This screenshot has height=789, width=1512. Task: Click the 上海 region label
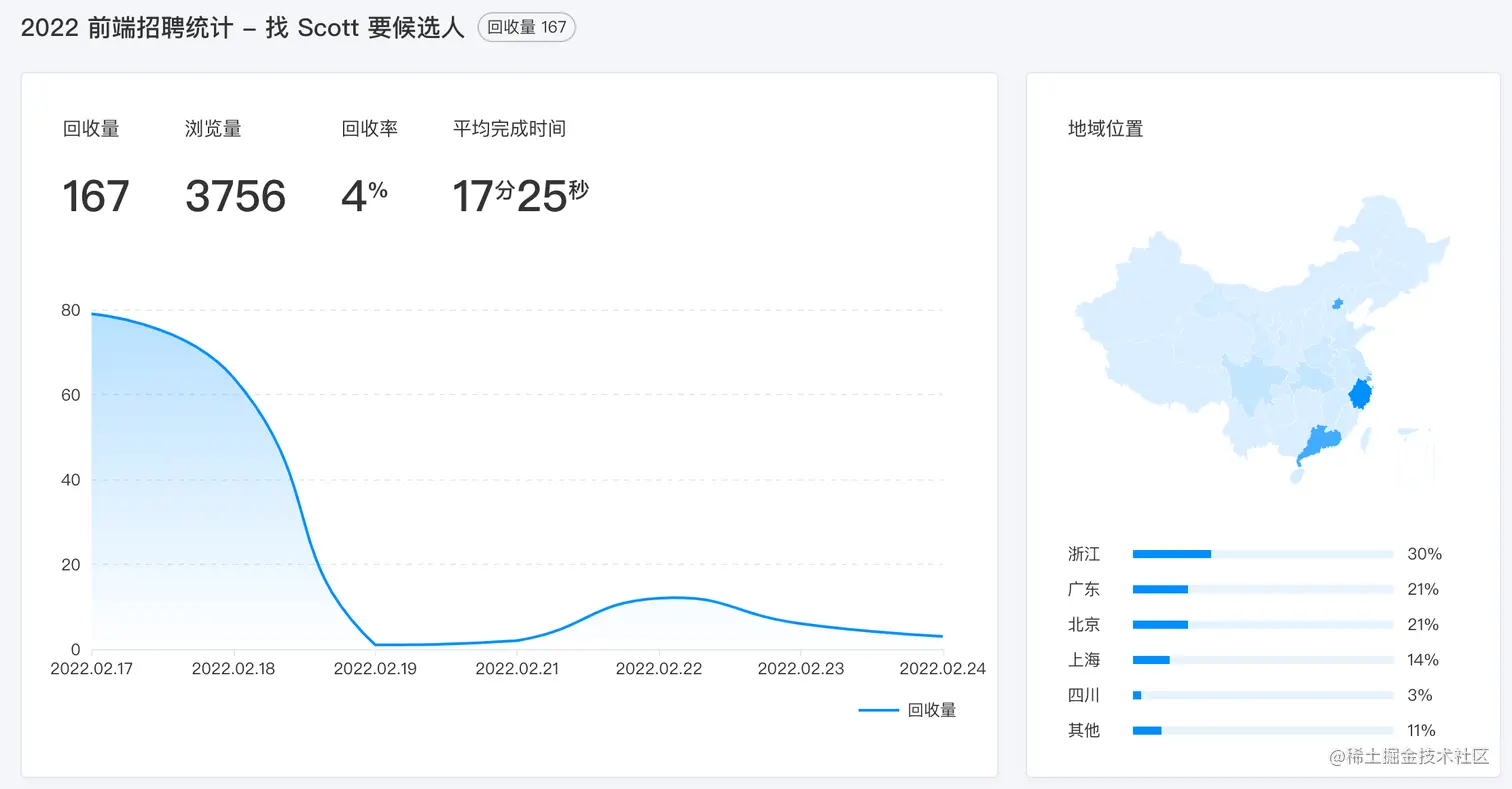[x=1084, y=660]
